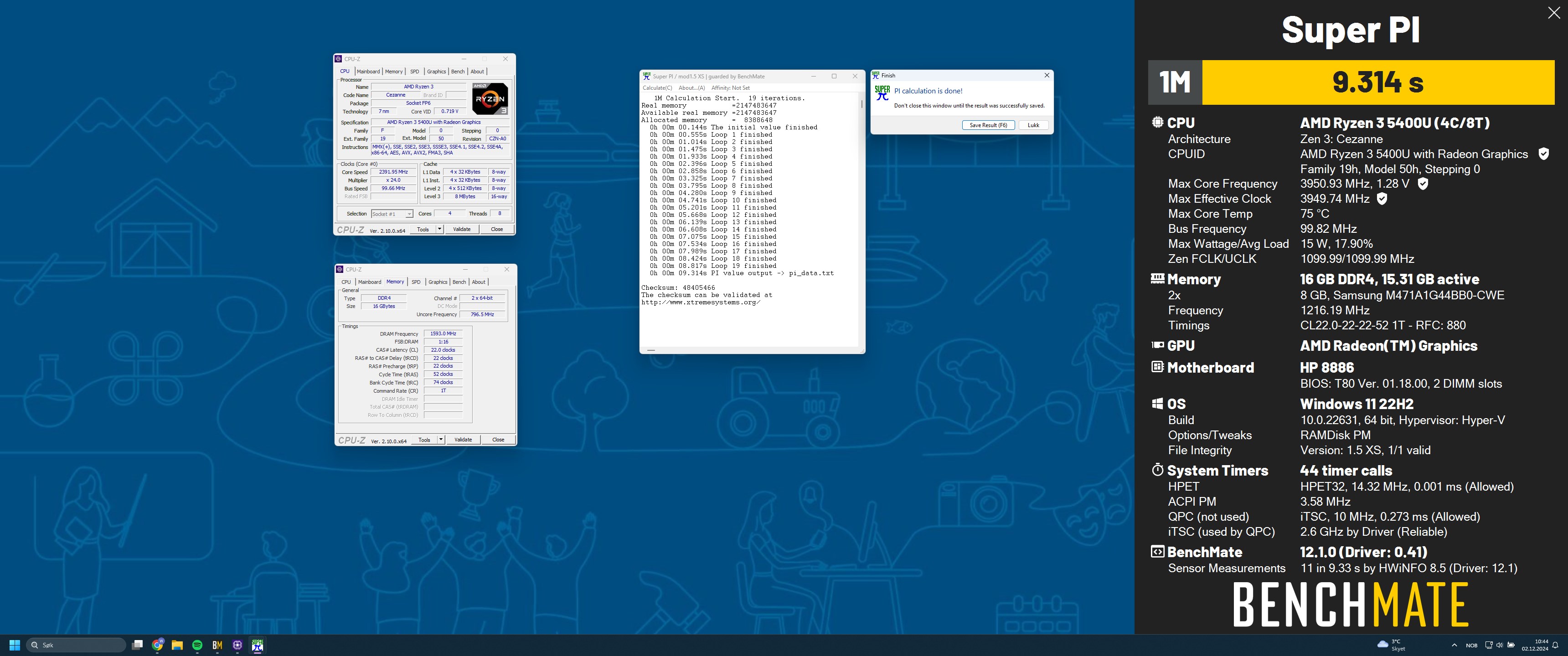Open SPD tab in lower CPU-Z window
The height and width of the screenshot is (656, 1568).
coord(416,282)
